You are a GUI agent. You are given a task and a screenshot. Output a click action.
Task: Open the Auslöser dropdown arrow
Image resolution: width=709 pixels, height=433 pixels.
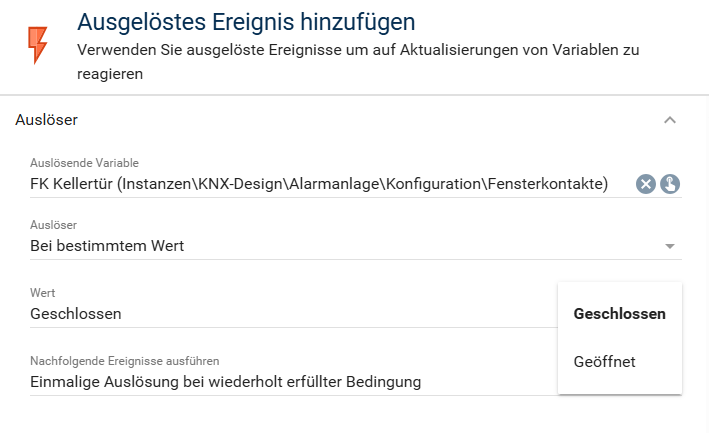click(670, 246)
